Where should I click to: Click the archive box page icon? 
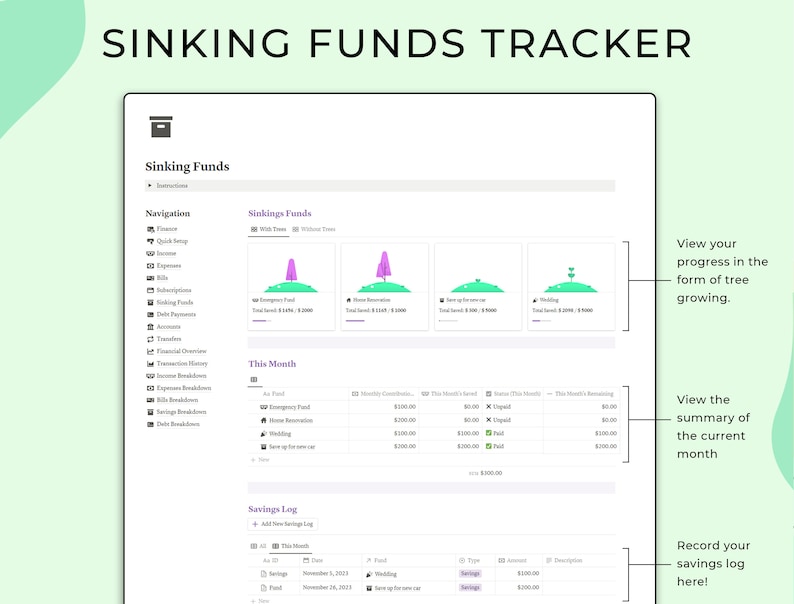pyautogui.click(x=161, y=127)
